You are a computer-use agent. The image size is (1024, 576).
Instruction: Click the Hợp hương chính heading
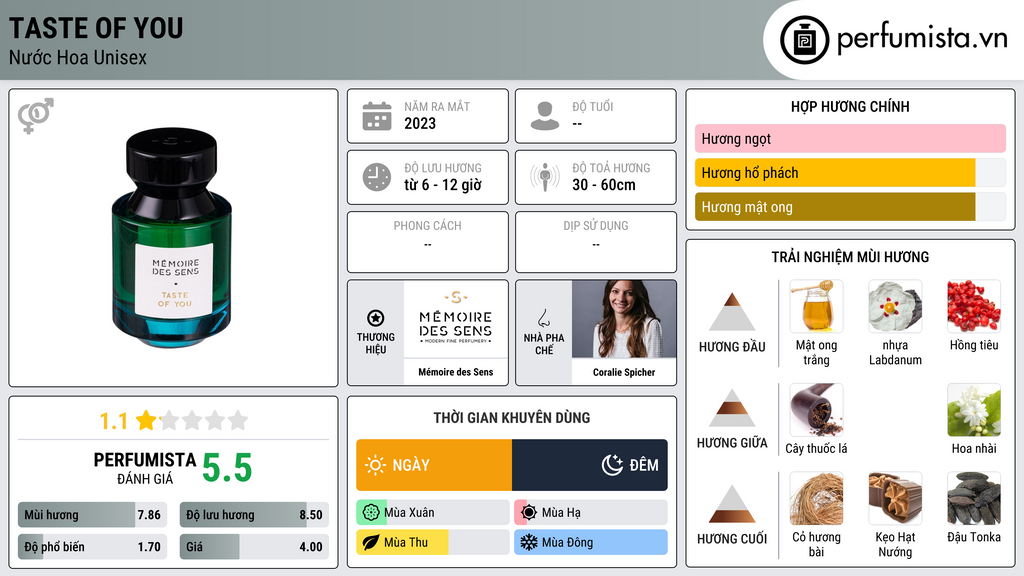point(850,106)
